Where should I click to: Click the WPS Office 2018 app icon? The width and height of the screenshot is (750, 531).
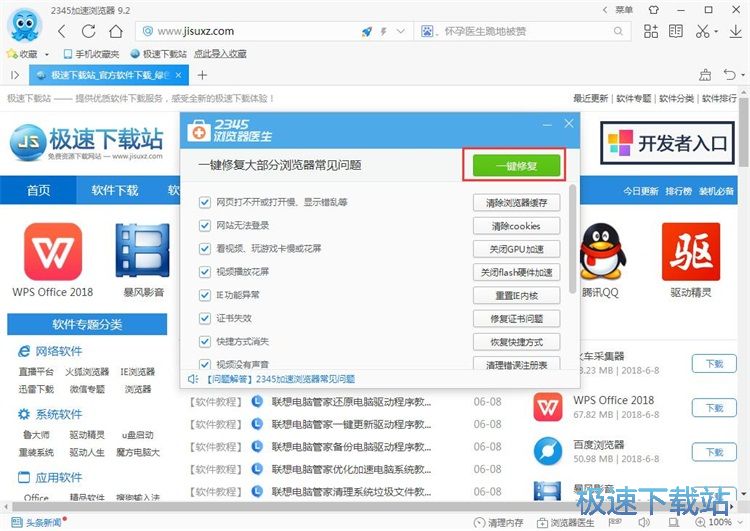coord(53,252)
